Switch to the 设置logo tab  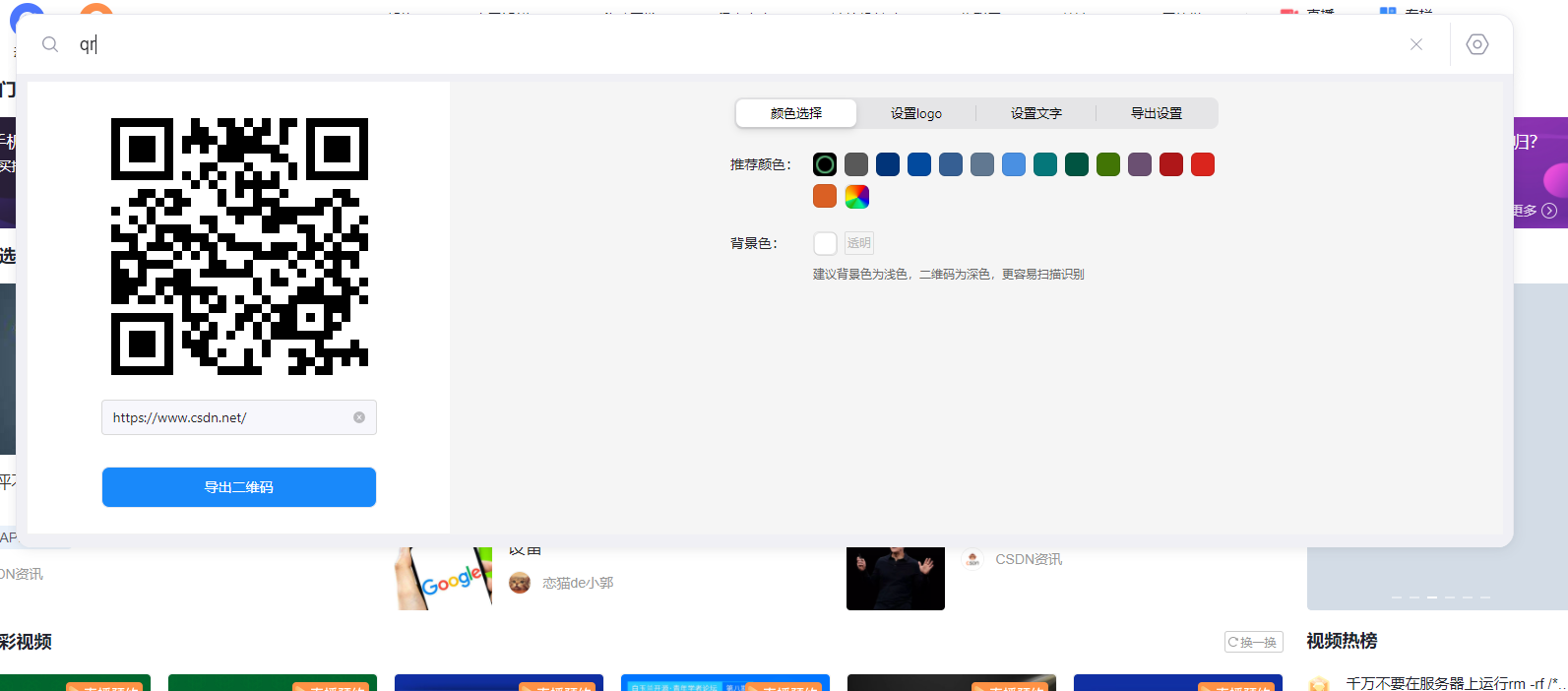pos(916,113)
